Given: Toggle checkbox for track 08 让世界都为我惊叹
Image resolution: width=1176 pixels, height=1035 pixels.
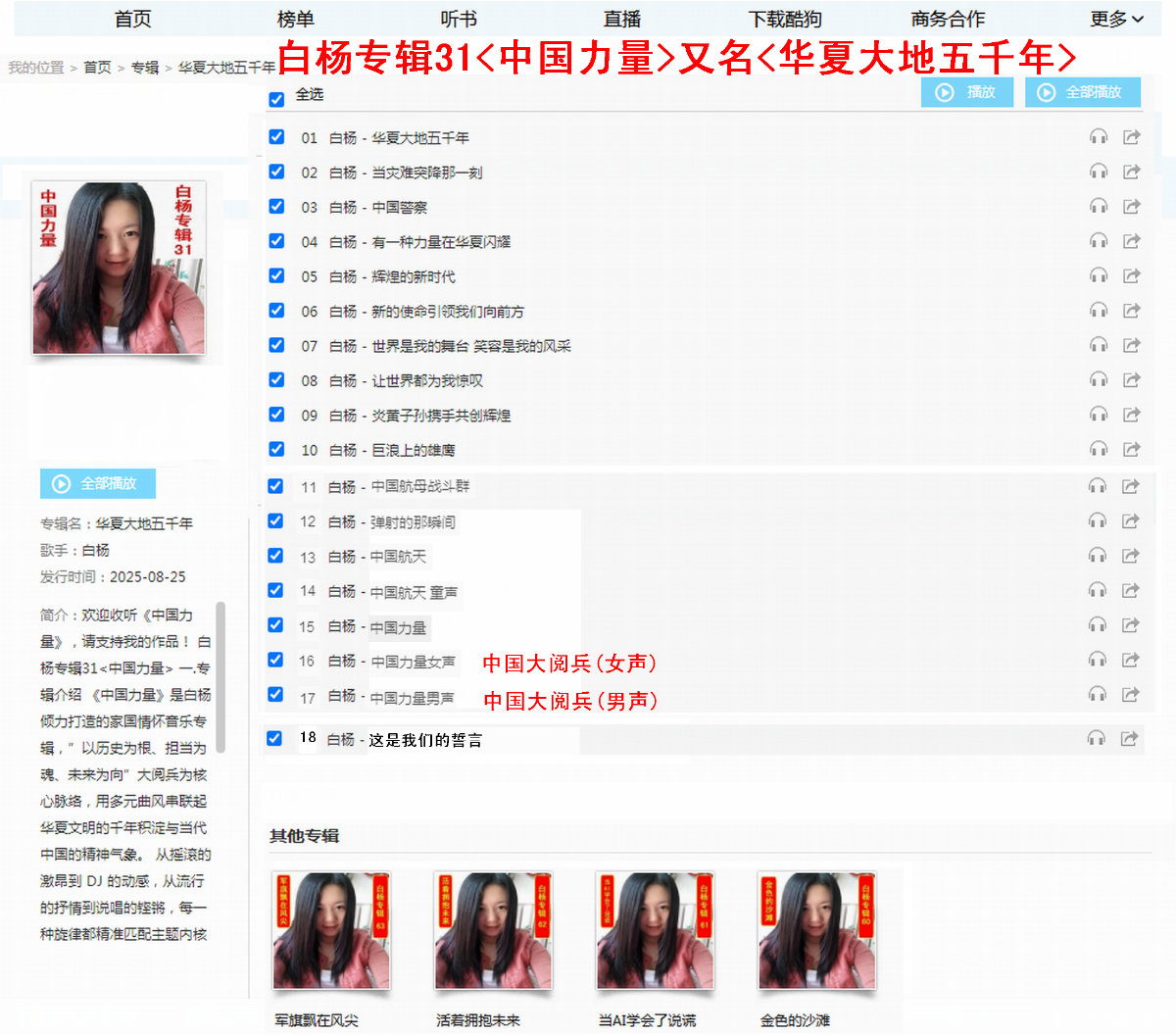Looking at the screenshot, I should tap(276, 379).
